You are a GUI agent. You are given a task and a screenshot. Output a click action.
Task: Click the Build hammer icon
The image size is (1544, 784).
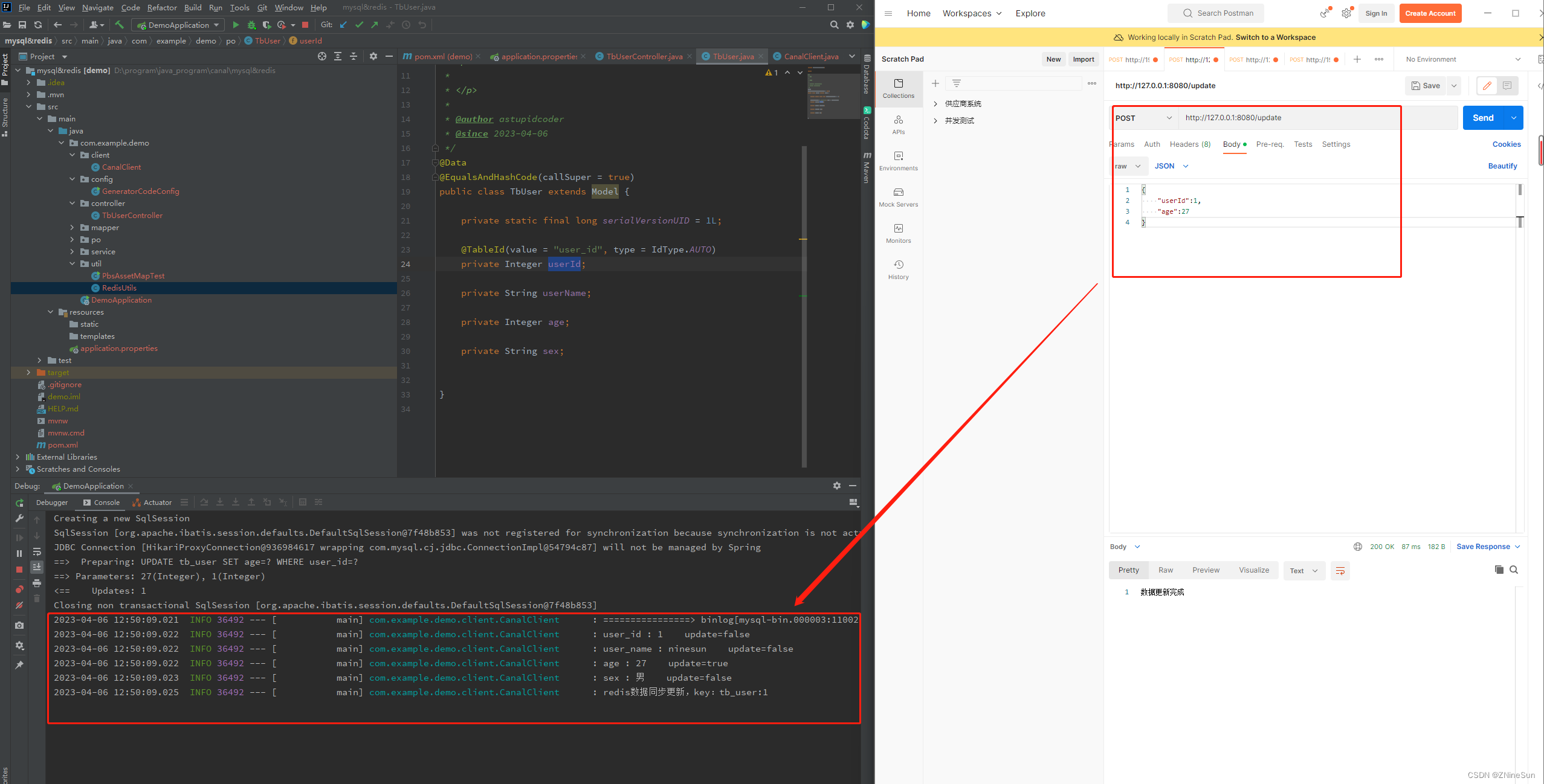pyautogui.click(x=119, y=25)
